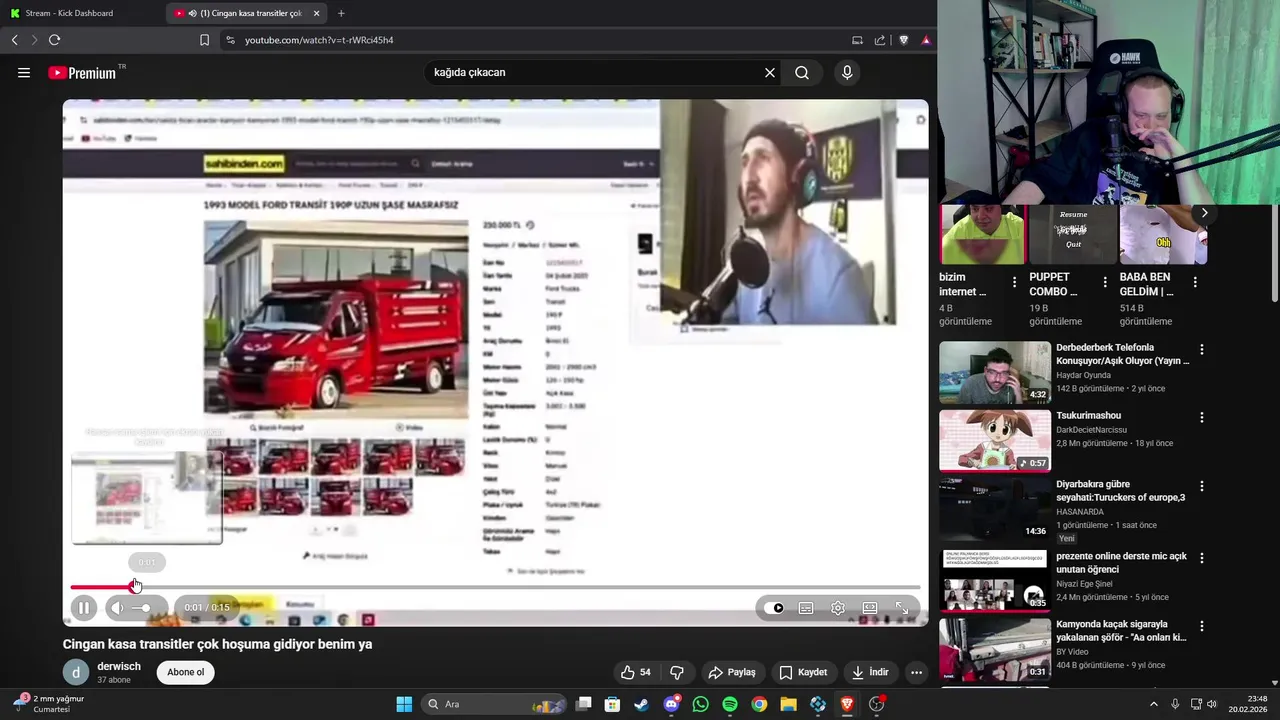The width and height of the screenshot is (1280, 720).
Task: Go forward in browser history
Action: click(x=34, y=40)
